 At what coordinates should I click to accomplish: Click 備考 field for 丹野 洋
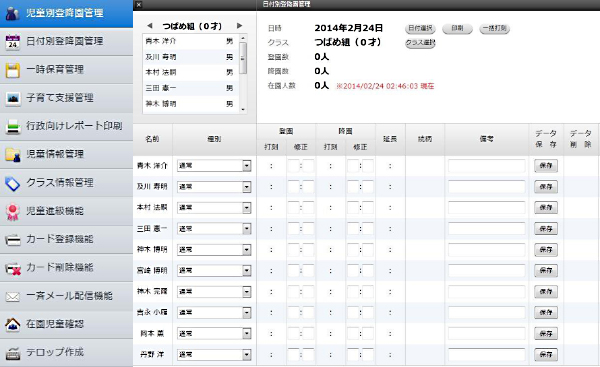(487, 355)
